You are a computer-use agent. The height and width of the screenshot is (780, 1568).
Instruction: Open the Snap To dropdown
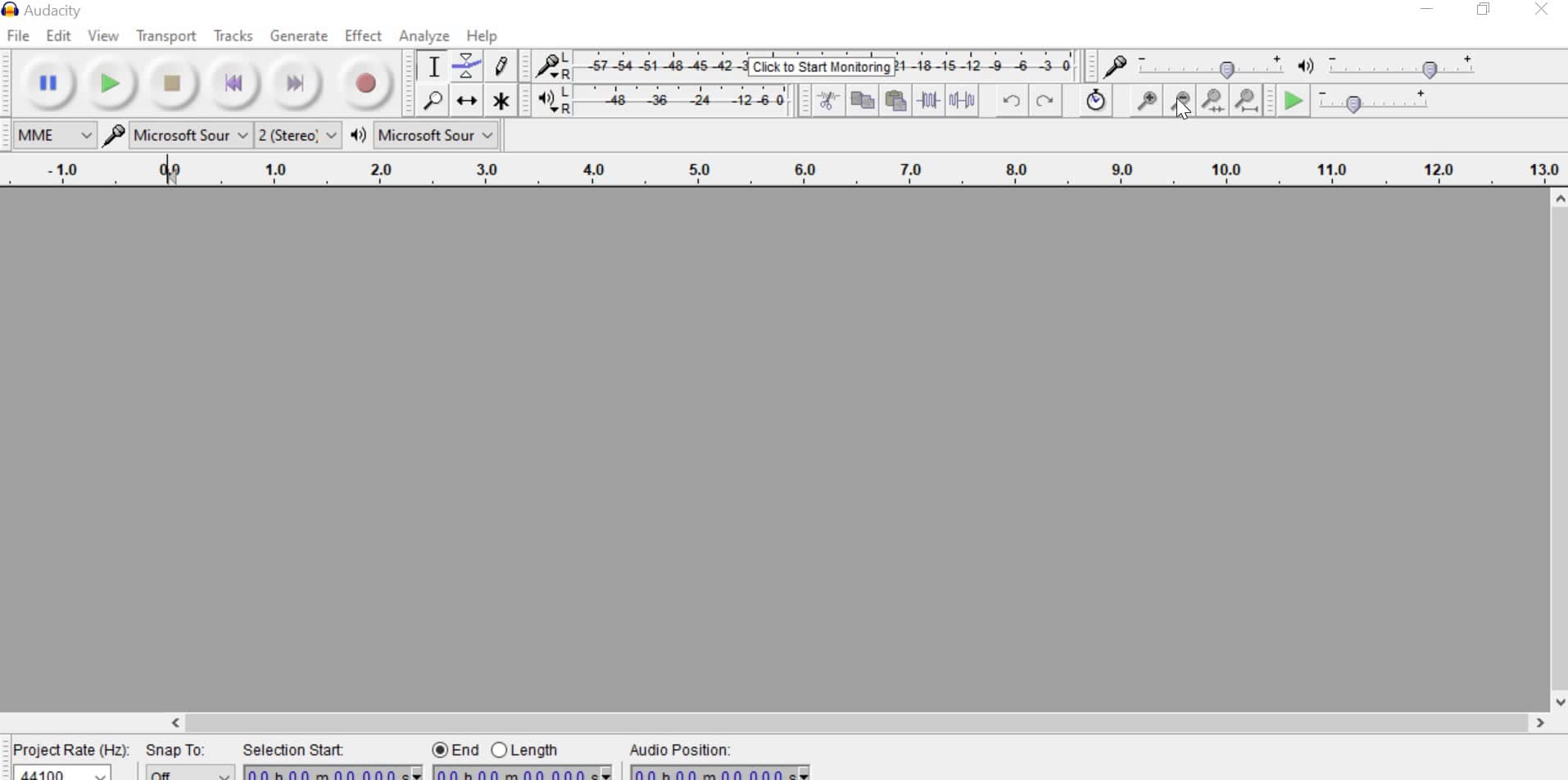(x=188, y=773)
